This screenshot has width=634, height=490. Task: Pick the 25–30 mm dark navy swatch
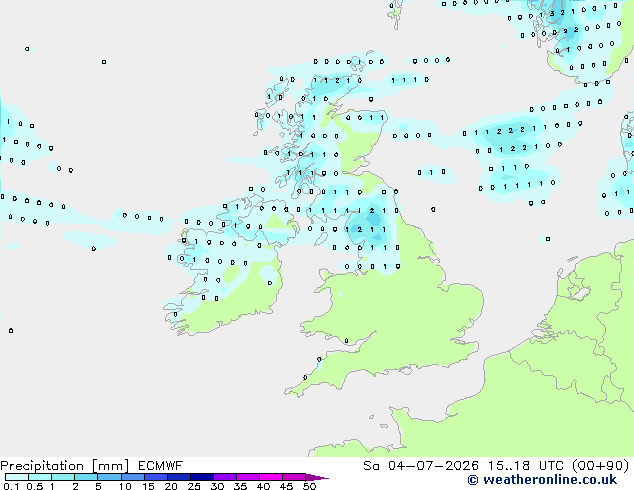pyautogui.click(x=202, y=477)
